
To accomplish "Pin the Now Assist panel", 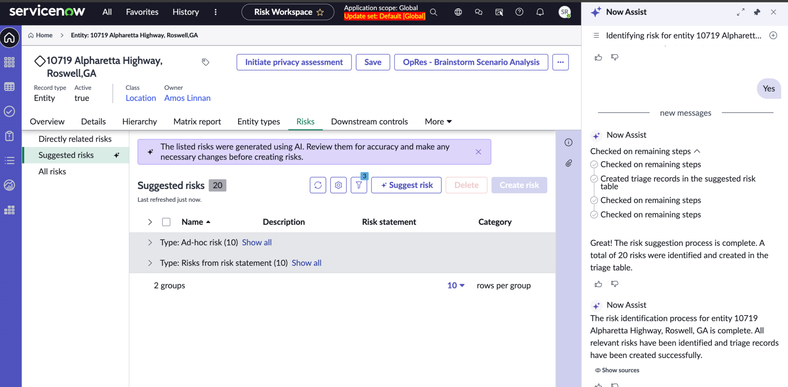I will [x=757, y=12].
